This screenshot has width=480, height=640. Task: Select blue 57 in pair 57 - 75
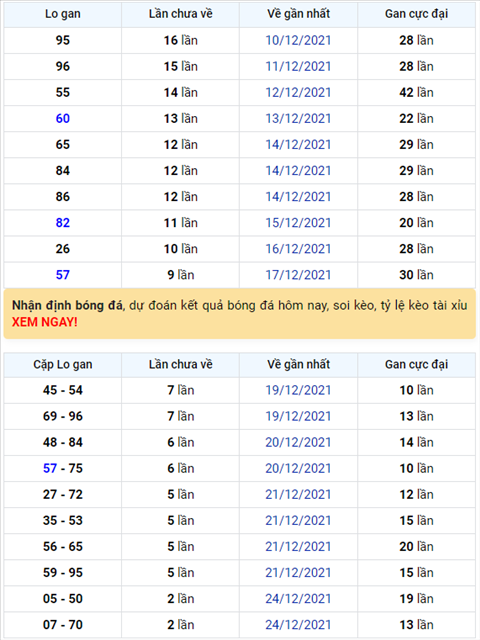[50, 469]
